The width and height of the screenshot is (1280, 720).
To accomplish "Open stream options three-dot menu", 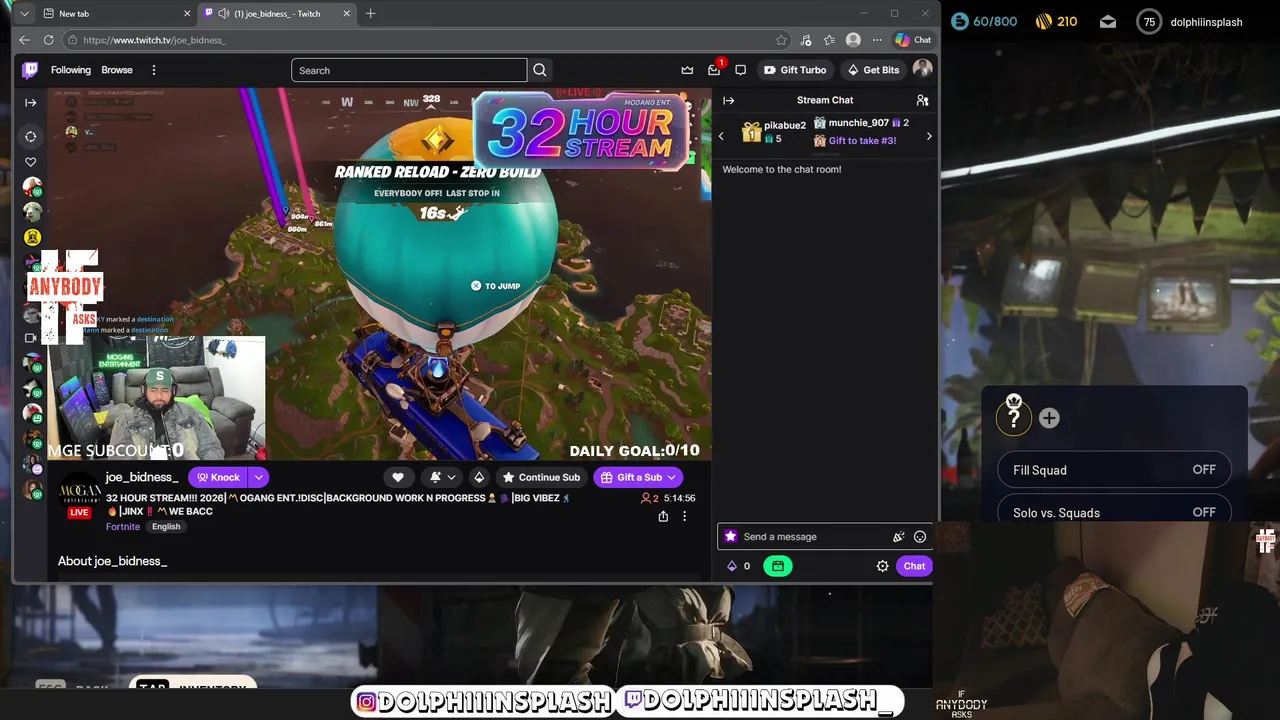I will pos(684,516).
